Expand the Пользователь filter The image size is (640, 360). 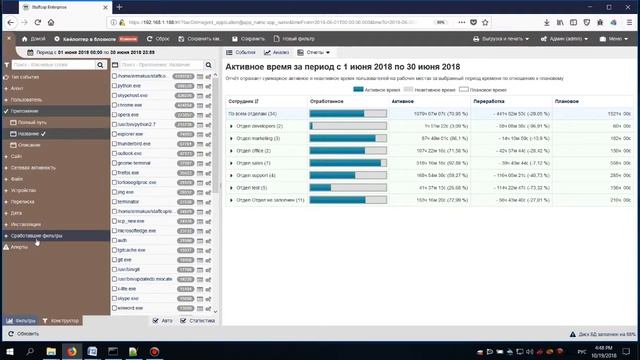point(6,100)
